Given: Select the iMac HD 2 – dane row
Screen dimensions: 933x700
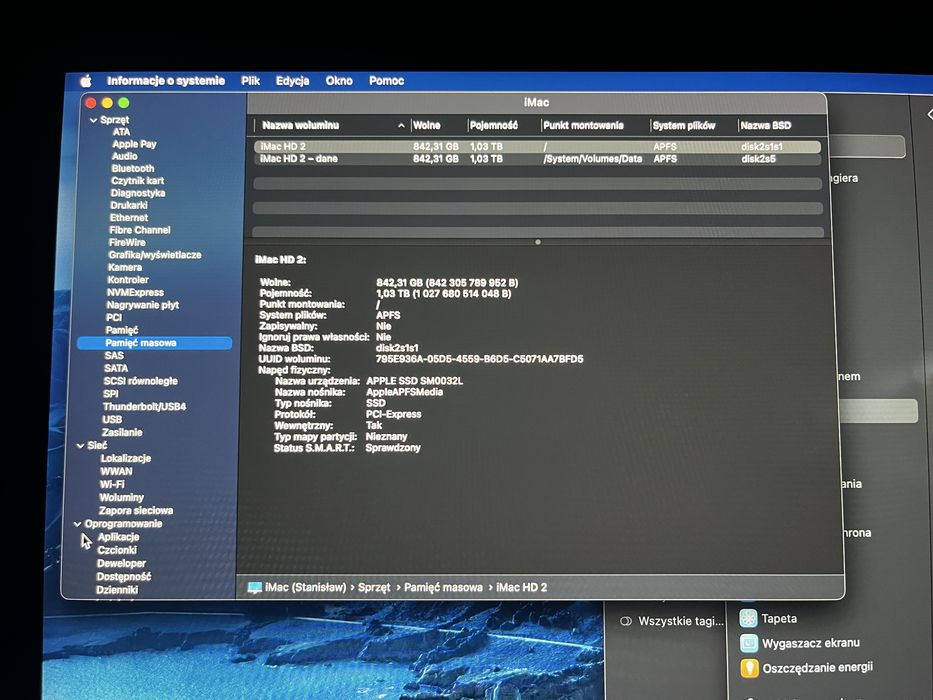Looking at the screenshot, I should pos(537,159).
